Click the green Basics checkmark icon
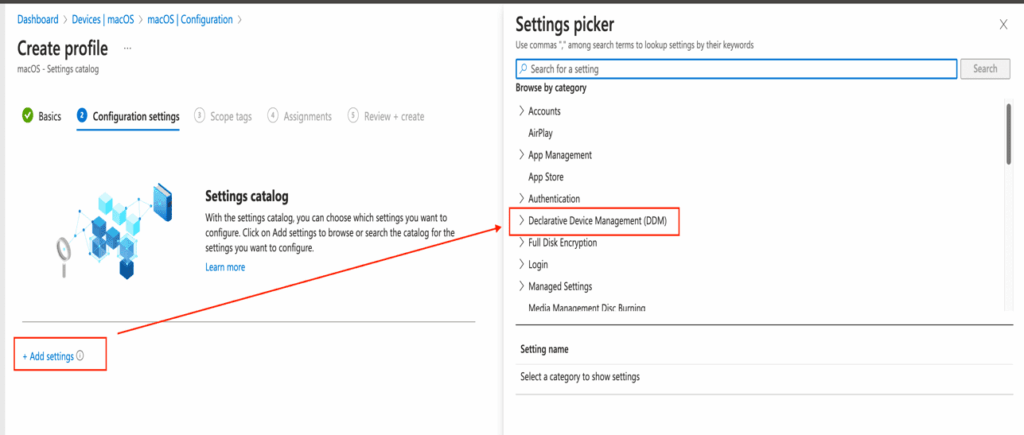 (x=27, y=116)
